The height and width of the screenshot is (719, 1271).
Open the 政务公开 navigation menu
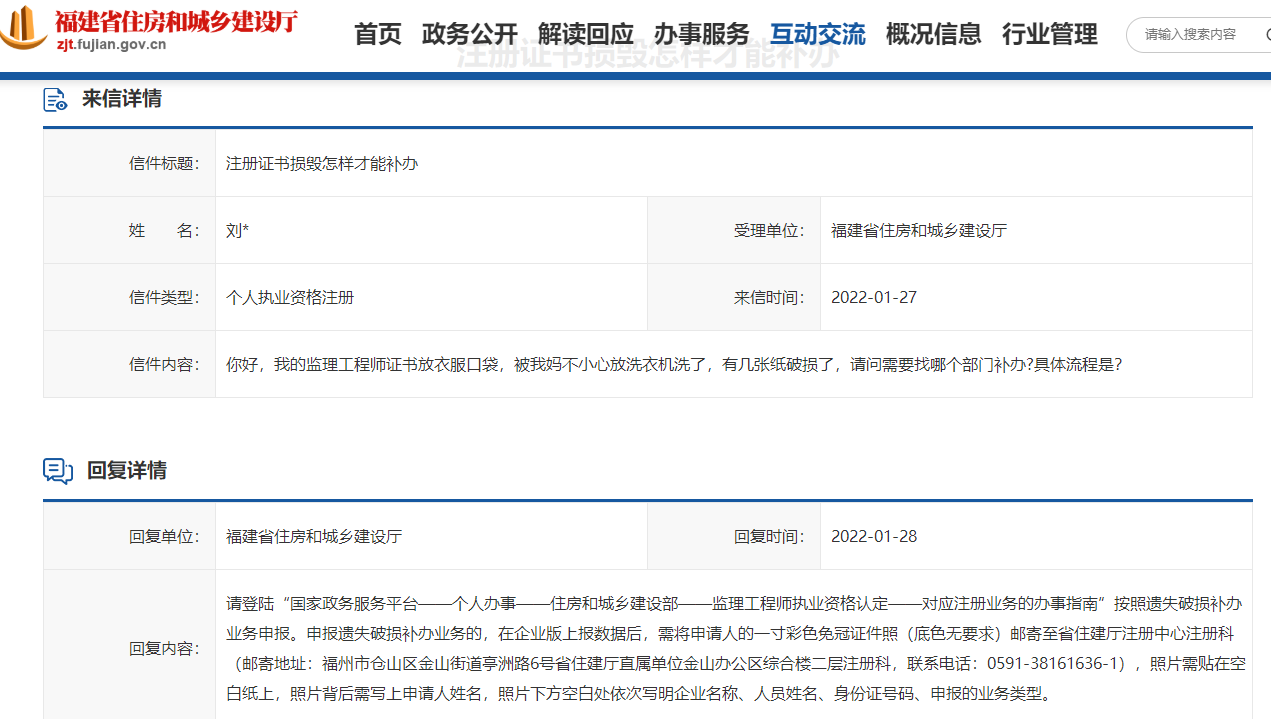coord(470,33)
